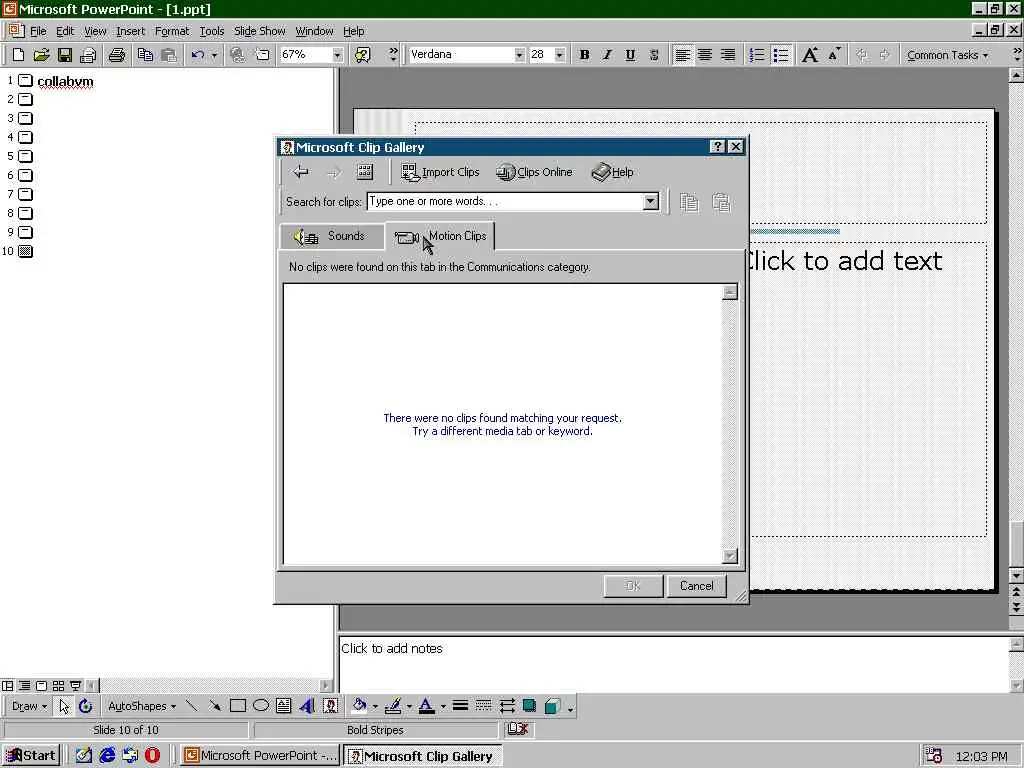Select the Motion Clips tab
The height and width of the screenshot is (768, 1024).
tap(441, 236)
